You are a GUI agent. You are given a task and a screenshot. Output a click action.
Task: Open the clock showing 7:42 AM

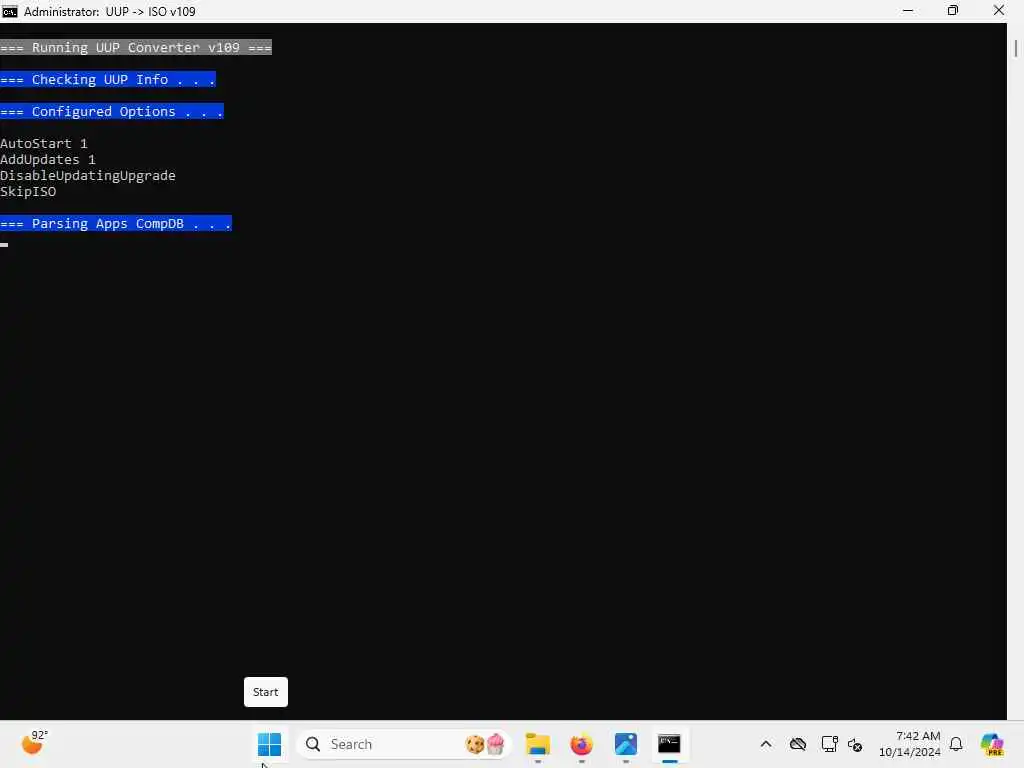910,744
